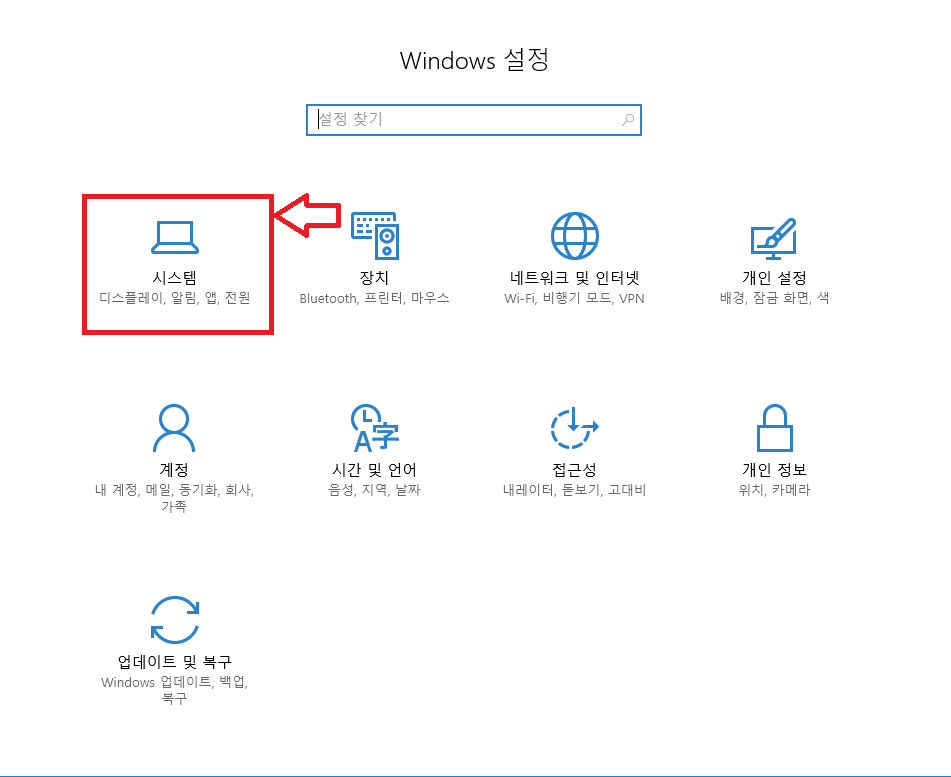Screen dimensions: 951x777
Task: Click the text 디스플레이, 알림, 앱, 전원
Action: (x=175, y=298)
